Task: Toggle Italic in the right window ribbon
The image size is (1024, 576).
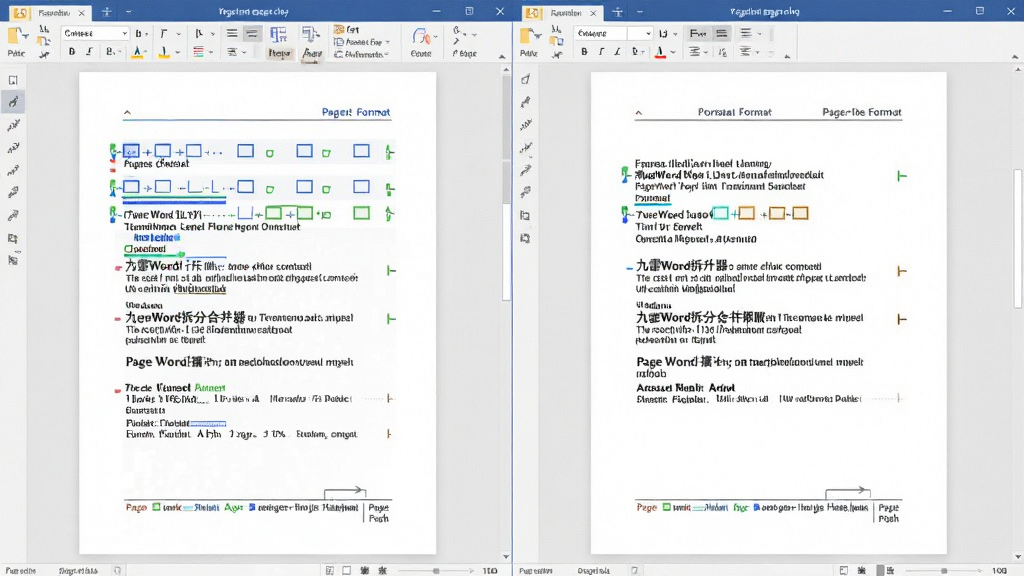Action: [x=601, y=52]
